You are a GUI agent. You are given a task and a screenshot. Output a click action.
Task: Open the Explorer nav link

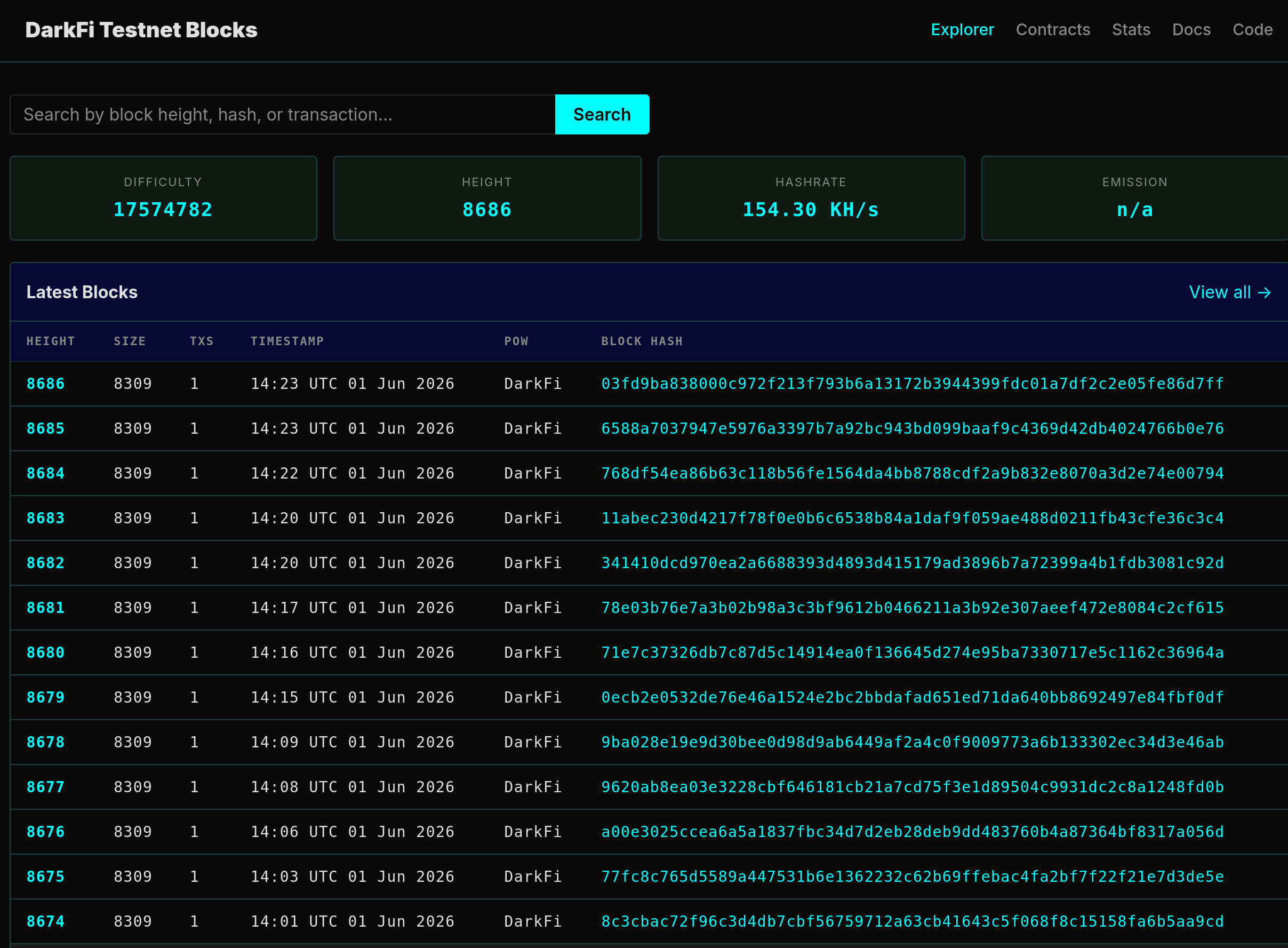pyautogui.click(x=962, y=30)
